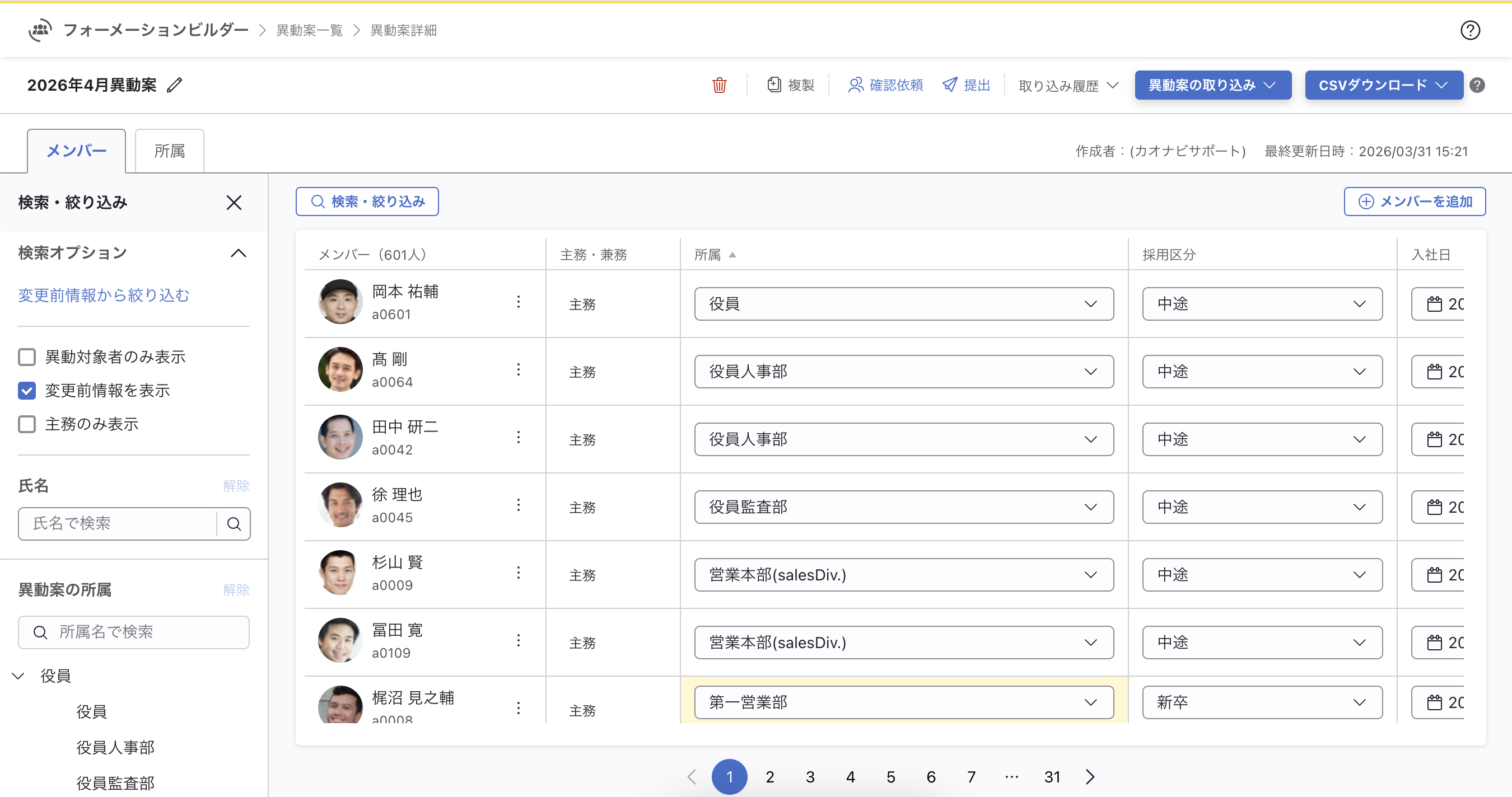This screenshot has width=1512, height=797.
Task: Click the 所属名で検索 input field
Action: 134,632
